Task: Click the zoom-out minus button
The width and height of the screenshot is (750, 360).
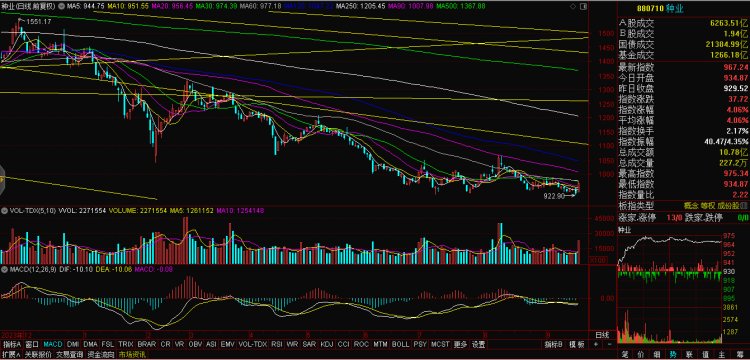Action: 609,344
